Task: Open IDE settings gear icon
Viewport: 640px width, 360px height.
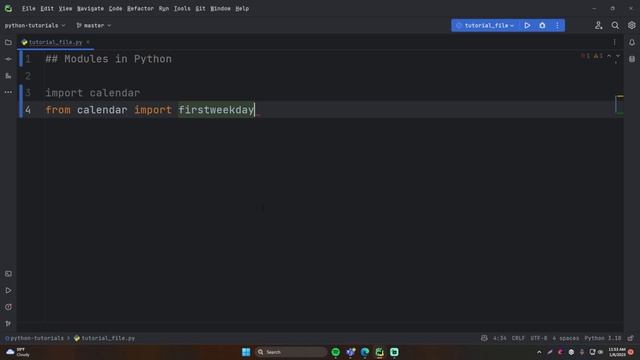Action: (631, 25)
